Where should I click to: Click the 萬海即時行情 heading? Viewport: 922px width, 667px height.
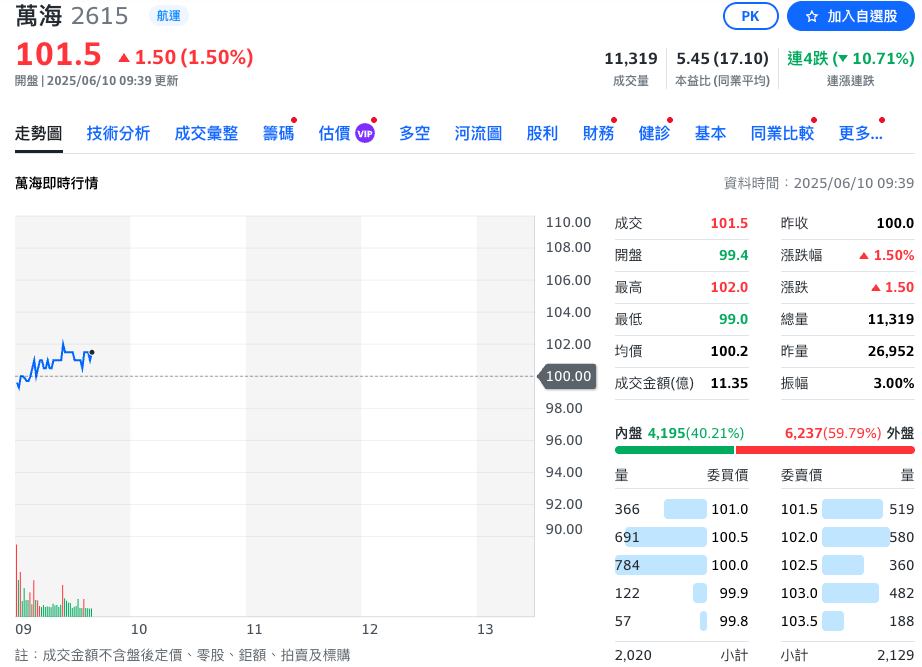tap(56, 184)
